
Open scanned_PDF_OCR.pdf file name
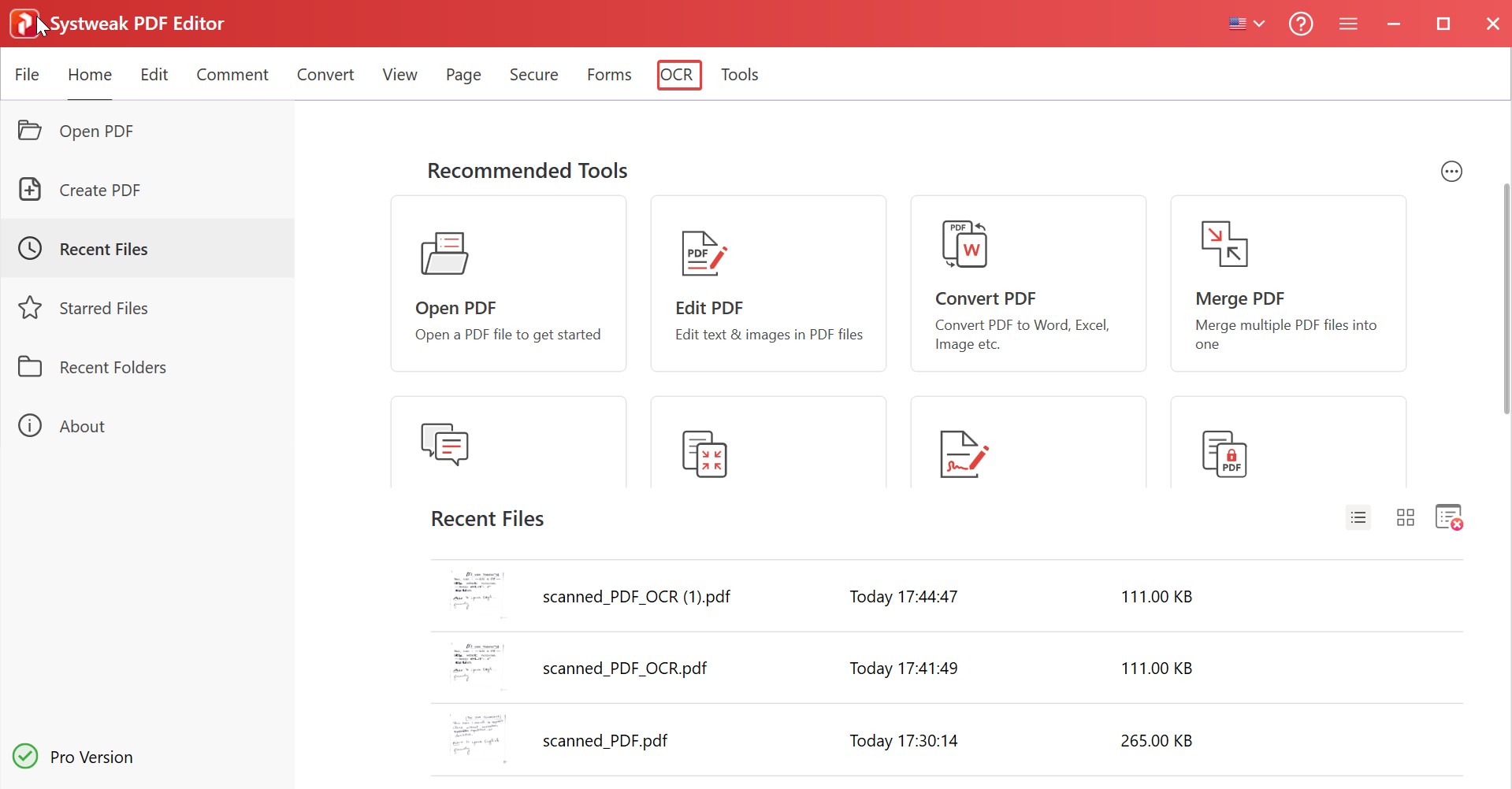pyautogui.click(x=625, y=669)
